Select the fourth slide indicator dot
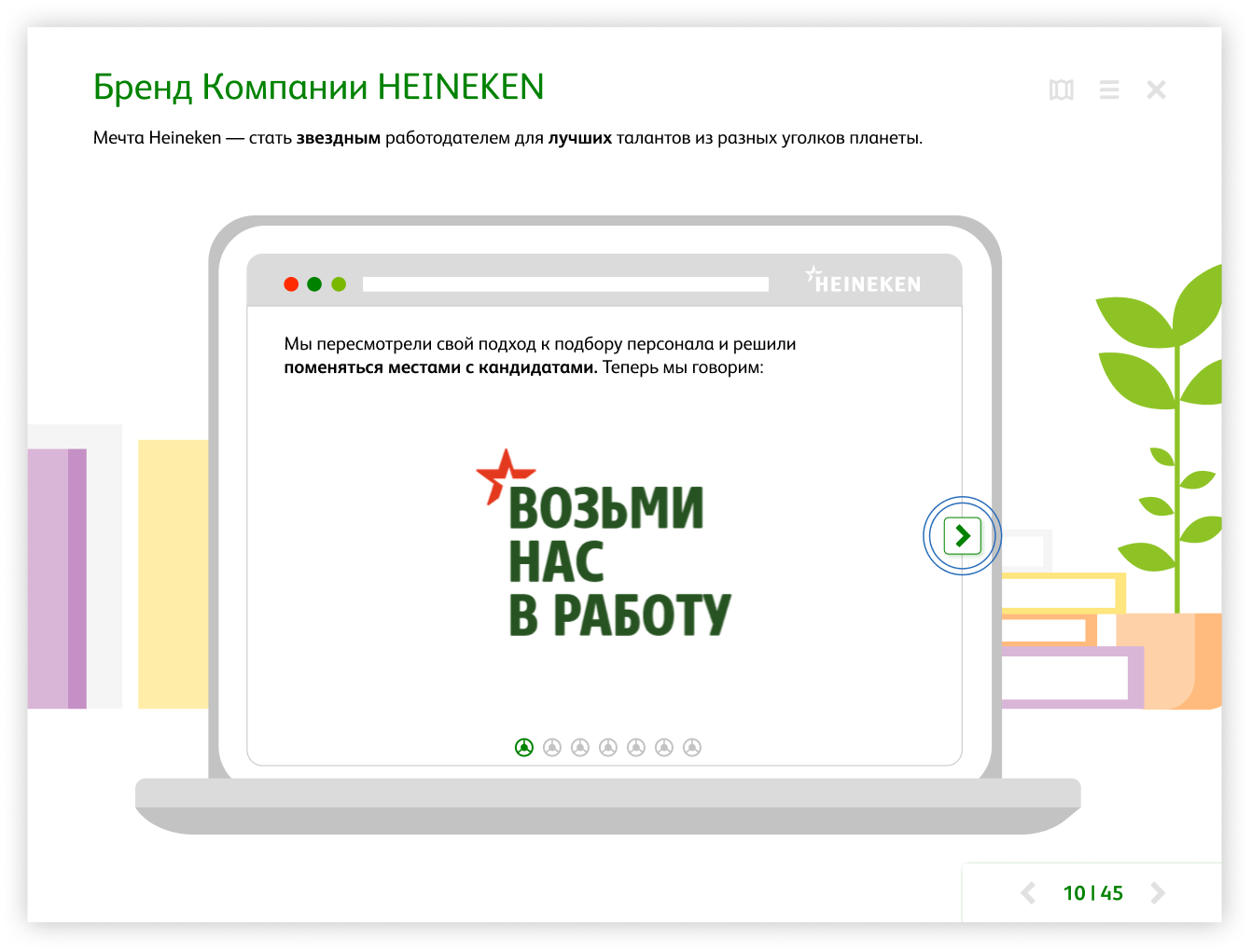Image resolution: width=1251 pixels, height=952 pixels. (608, 747)
